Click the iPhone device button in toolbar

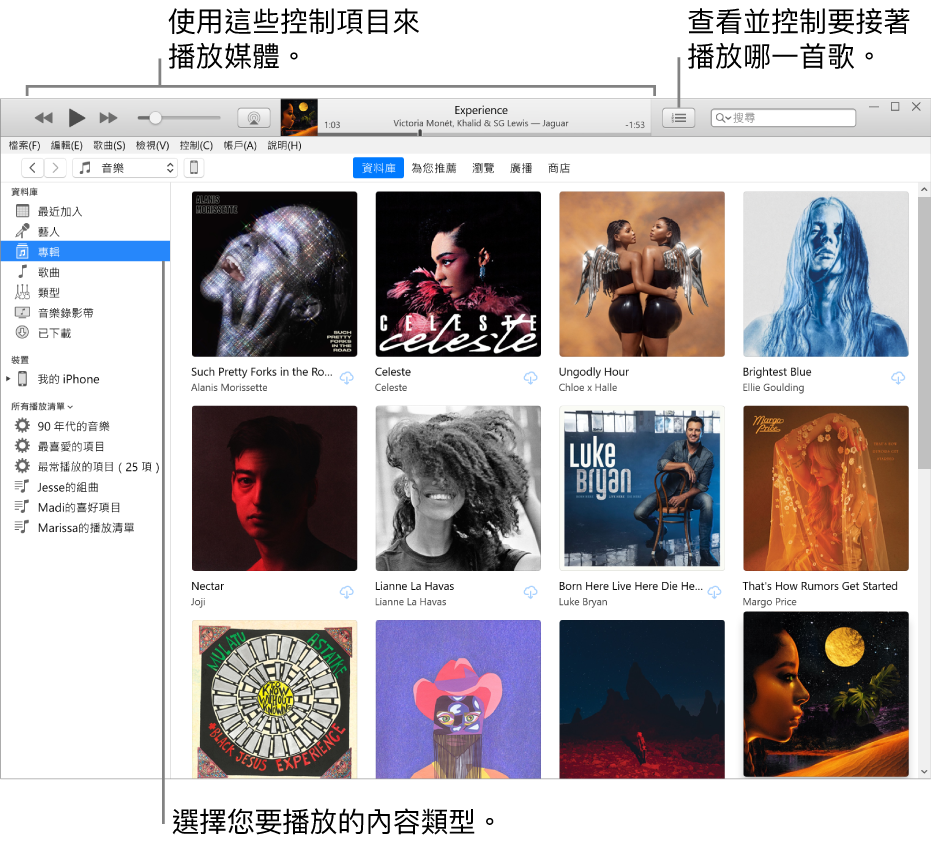[x=194, y=168]
